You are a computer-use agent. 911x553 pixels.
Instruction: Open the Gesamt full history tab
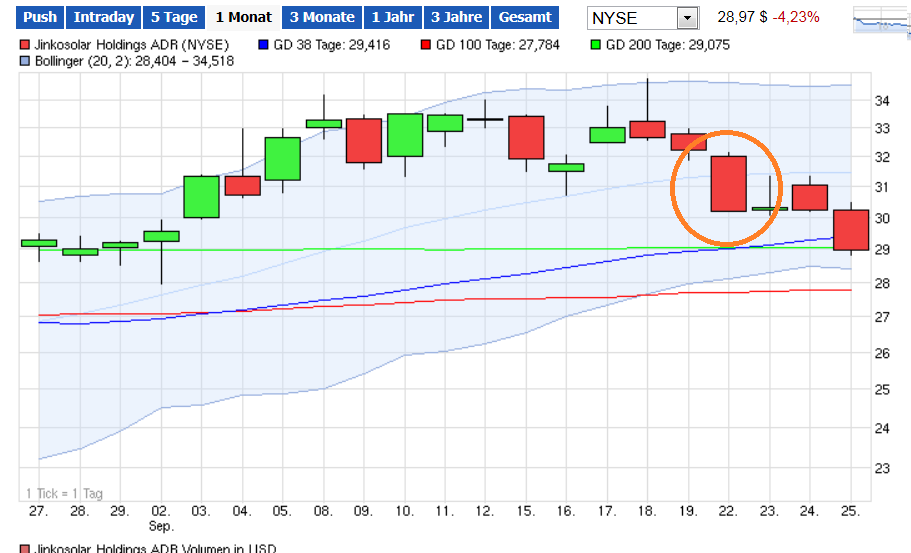(x=525, y=17)
